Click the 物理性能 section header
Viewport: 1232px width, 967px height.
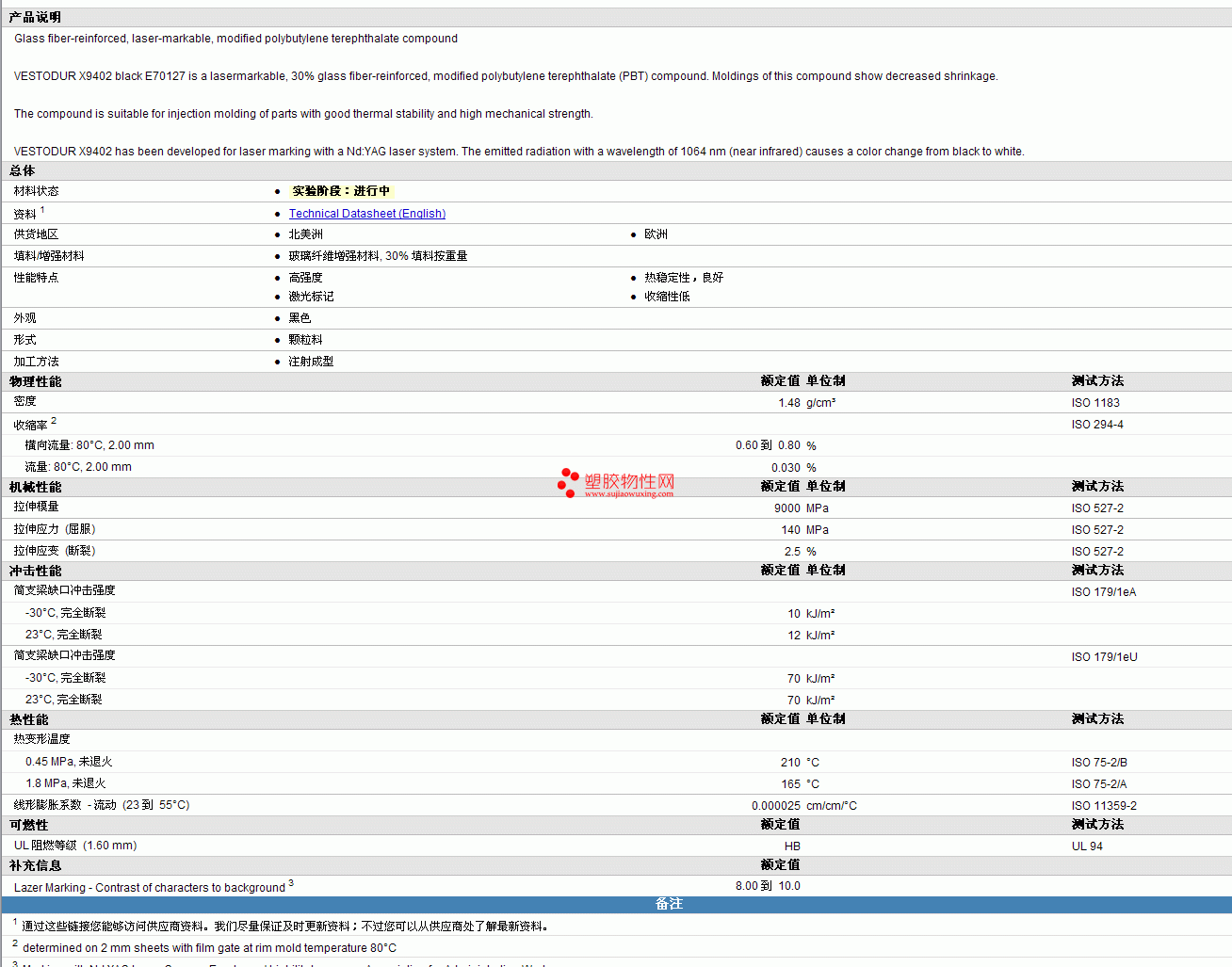35,382
